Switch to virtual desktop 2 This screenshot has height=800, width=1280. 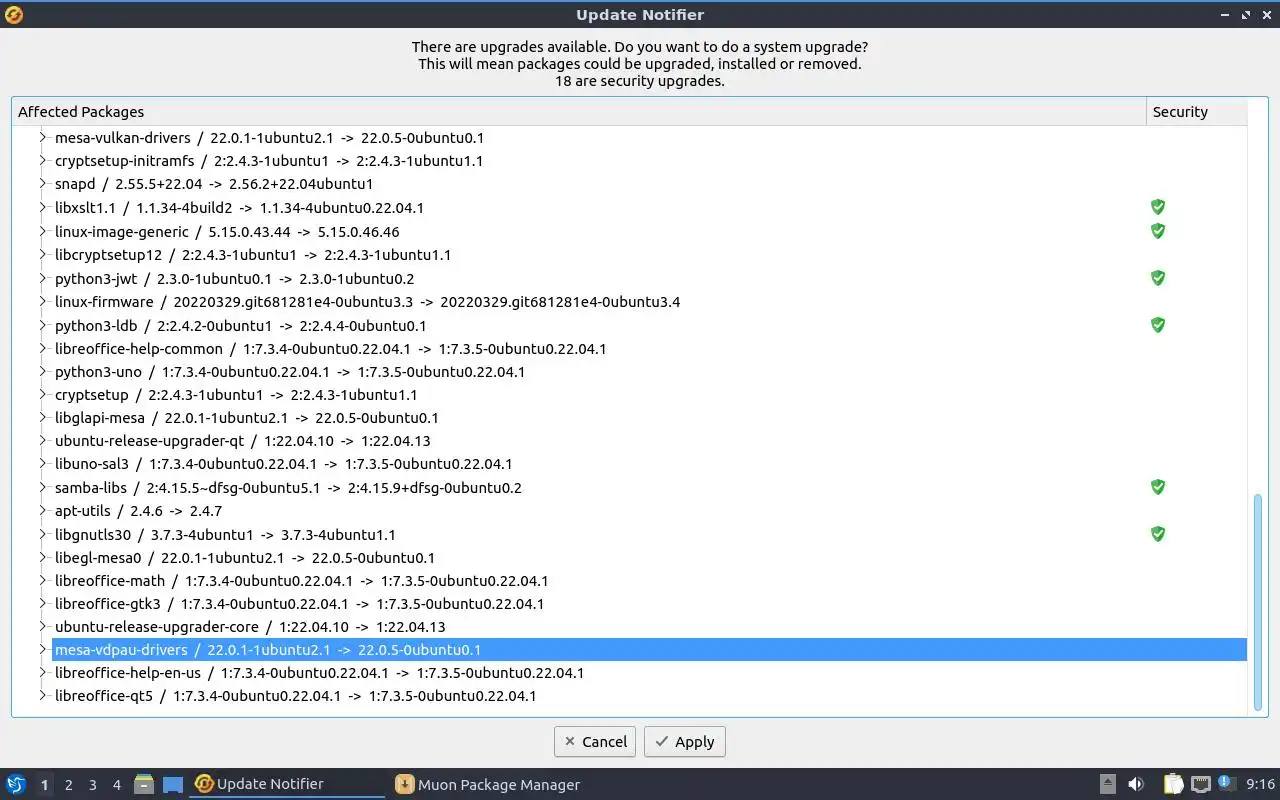pyautogui.click(x=69, y=785)
